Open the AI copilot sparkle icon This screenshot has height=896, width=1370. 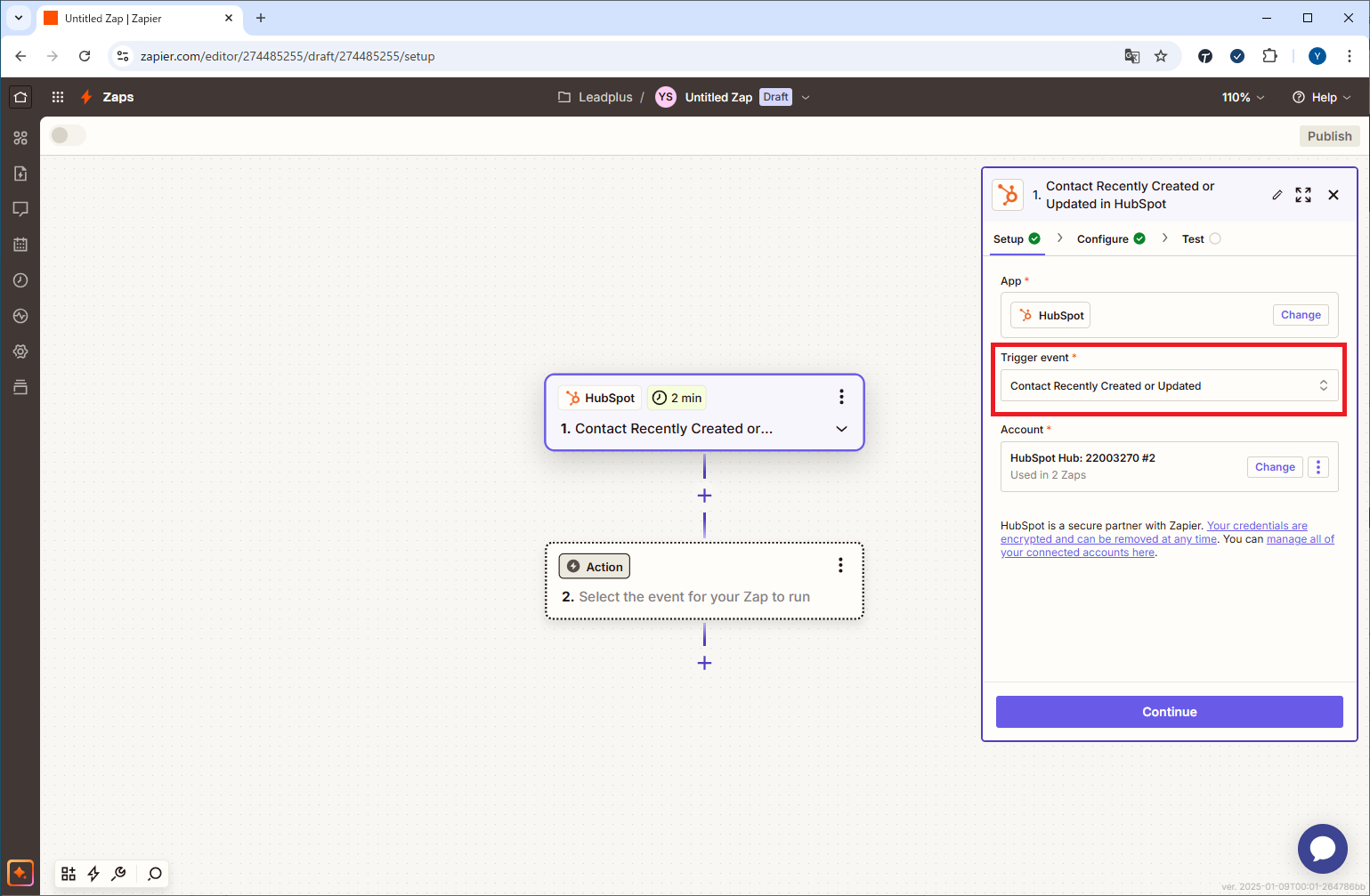(x=20, y=873)
